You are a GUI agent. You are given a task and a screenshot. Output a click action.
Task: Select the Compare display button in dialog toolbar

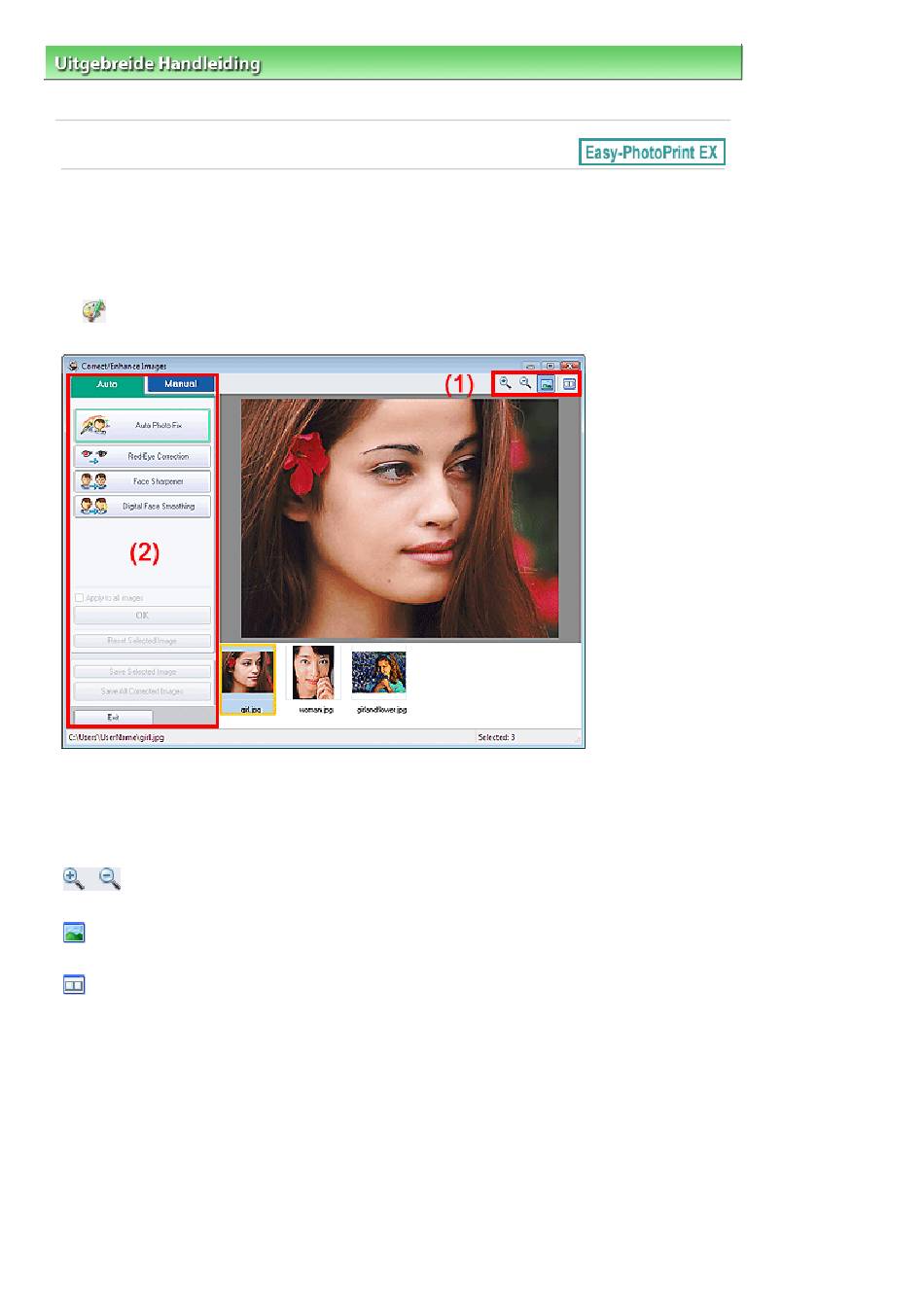coord(569,384)
